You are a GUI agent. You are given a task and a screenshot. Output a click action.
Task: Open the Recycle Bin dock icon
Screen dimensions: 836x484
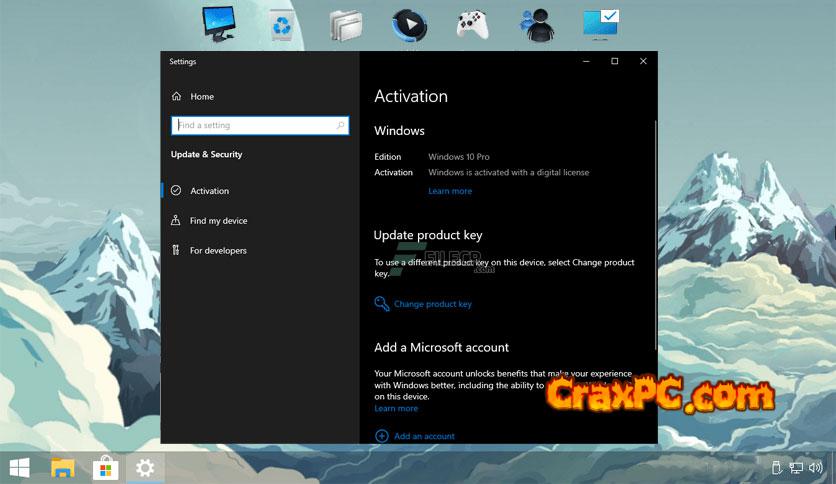pos(282,24)
